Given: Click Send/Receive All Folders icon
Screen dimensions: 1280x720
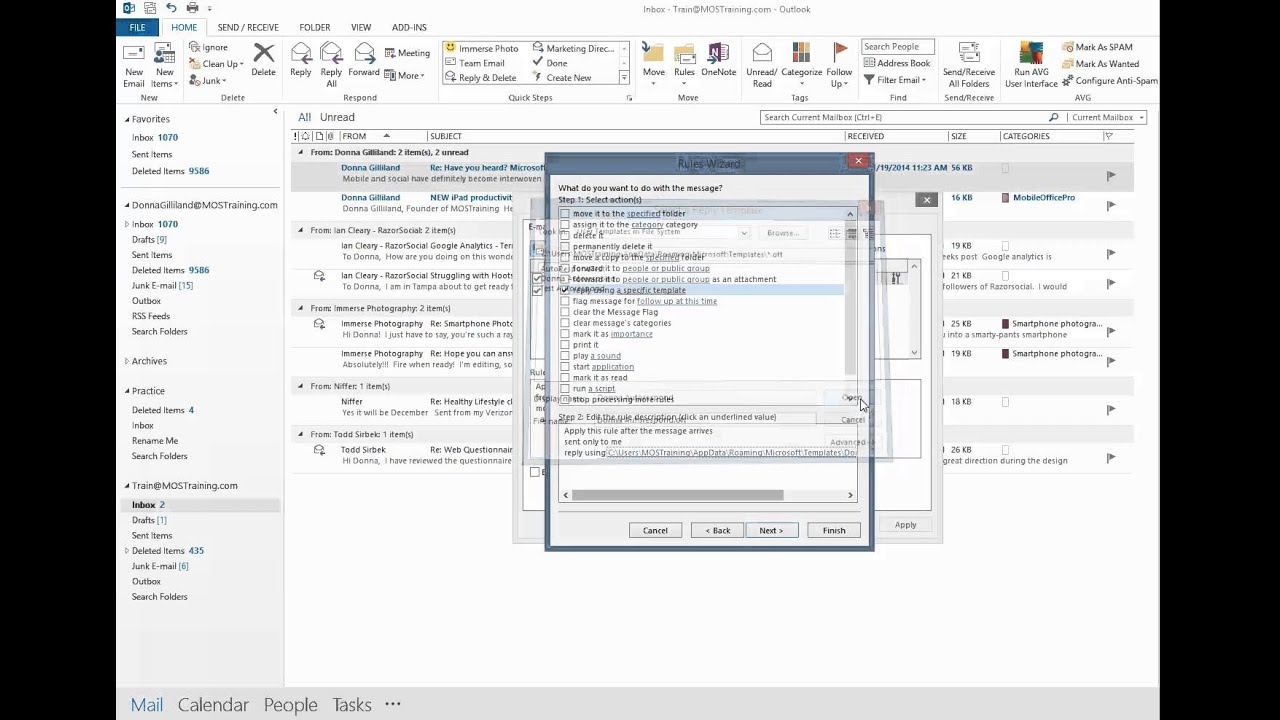Looking at the screenshot, I should [x=969, y=65].
